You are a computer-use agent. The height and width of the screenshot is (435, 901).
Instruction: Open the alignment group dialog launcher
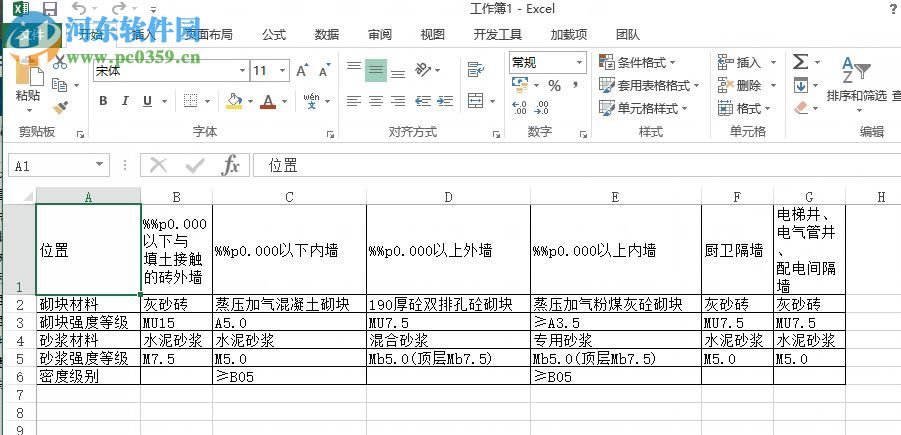(x=496, y=134)
